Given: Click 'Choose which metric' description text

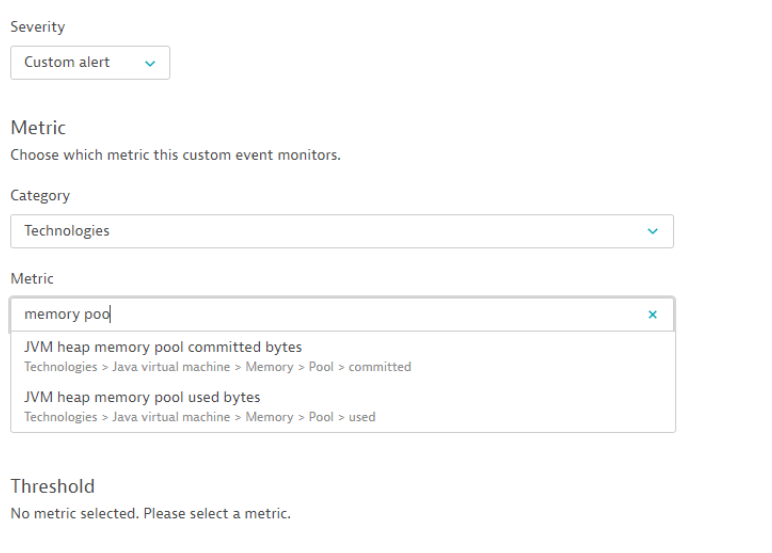Looking at the screenshot, I should click(175, 155).
